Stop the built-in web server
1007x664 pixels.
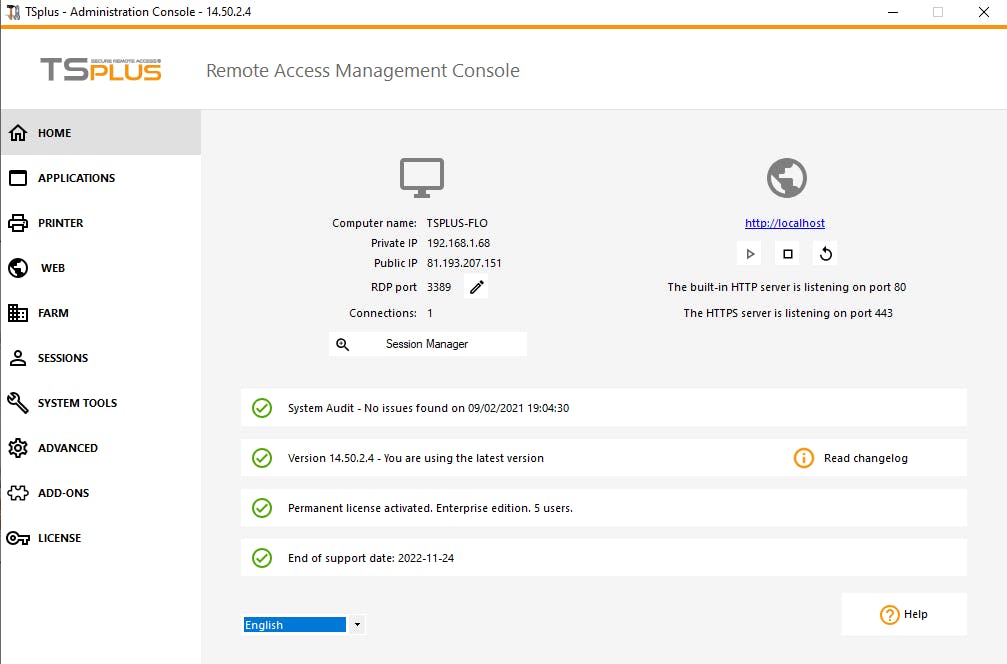point(787,253)
